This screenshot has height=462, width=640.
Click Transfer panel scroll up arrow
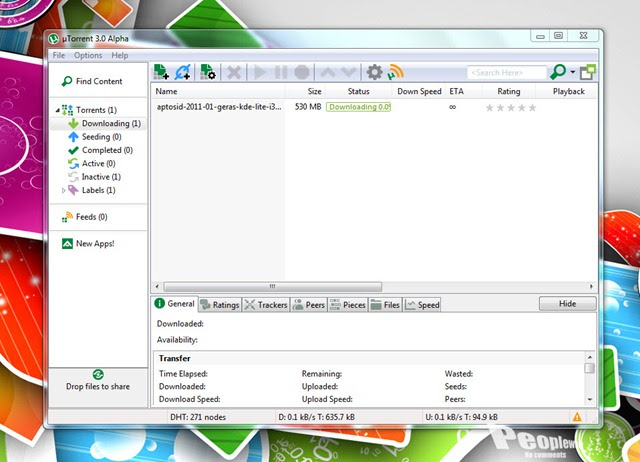pos(589,358)
